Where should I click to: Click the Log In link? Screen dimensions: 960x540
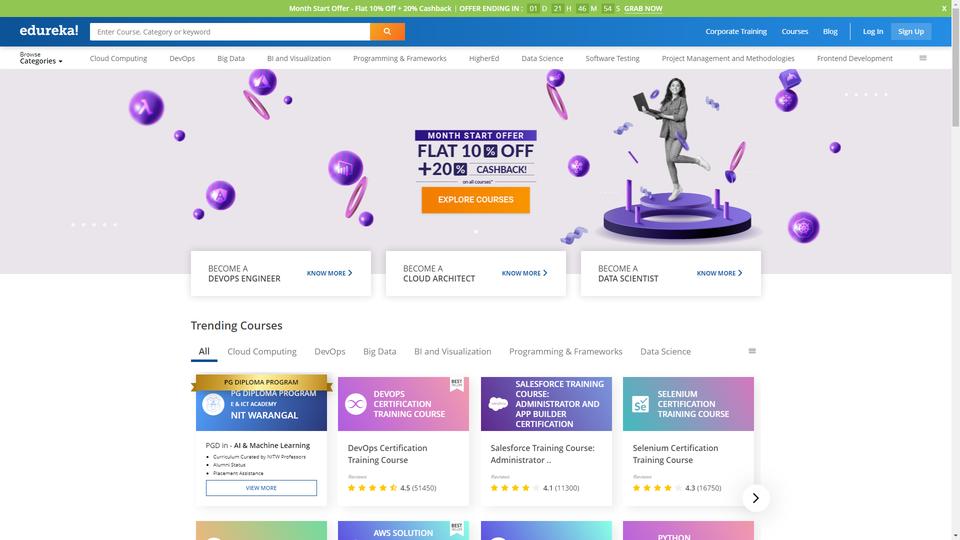pos(873,31)
